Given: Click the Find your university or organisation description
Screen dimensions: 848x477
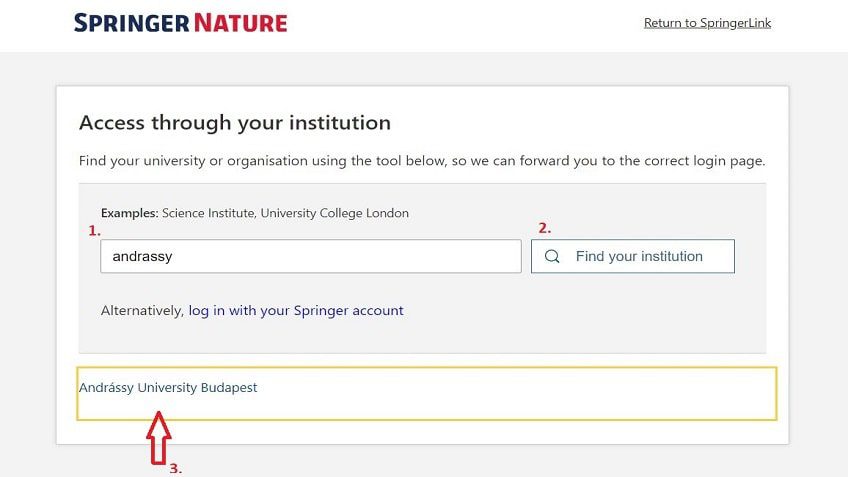Looking at the screenshot, I should coord(422,160).
